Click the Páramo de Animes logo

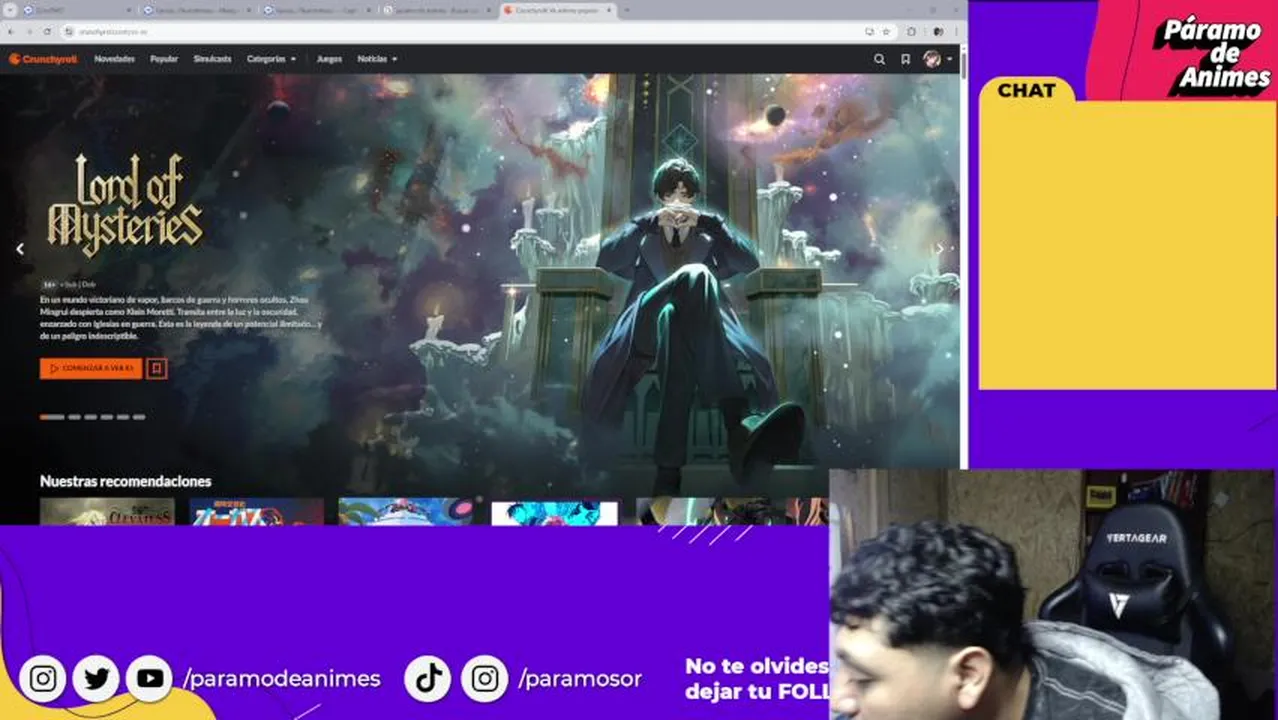1212,55
